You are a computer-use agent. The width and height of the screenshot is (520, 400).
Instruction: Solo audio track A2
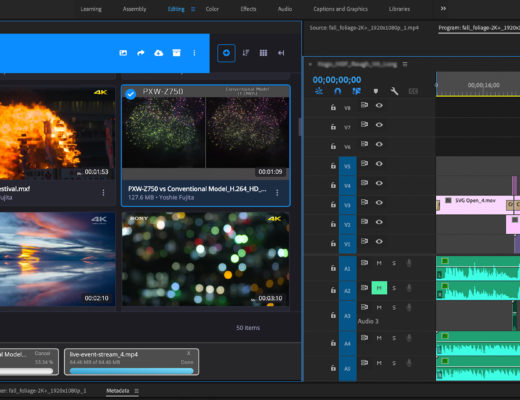394,288
